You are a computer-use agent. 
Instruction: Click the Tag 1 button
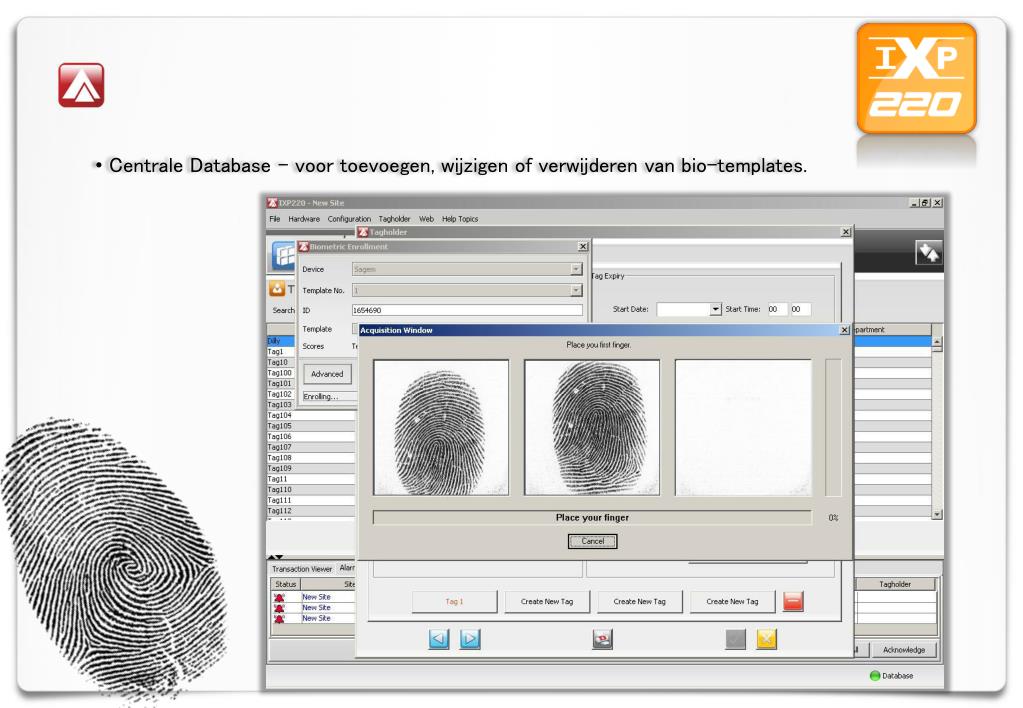pyautogui.click(x=454, y=602)
